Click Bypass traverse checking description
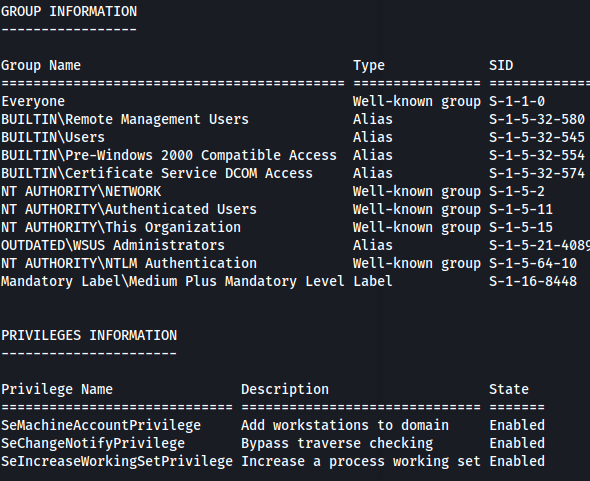Screen dimensions: 590x481 [x=337, y=444]
